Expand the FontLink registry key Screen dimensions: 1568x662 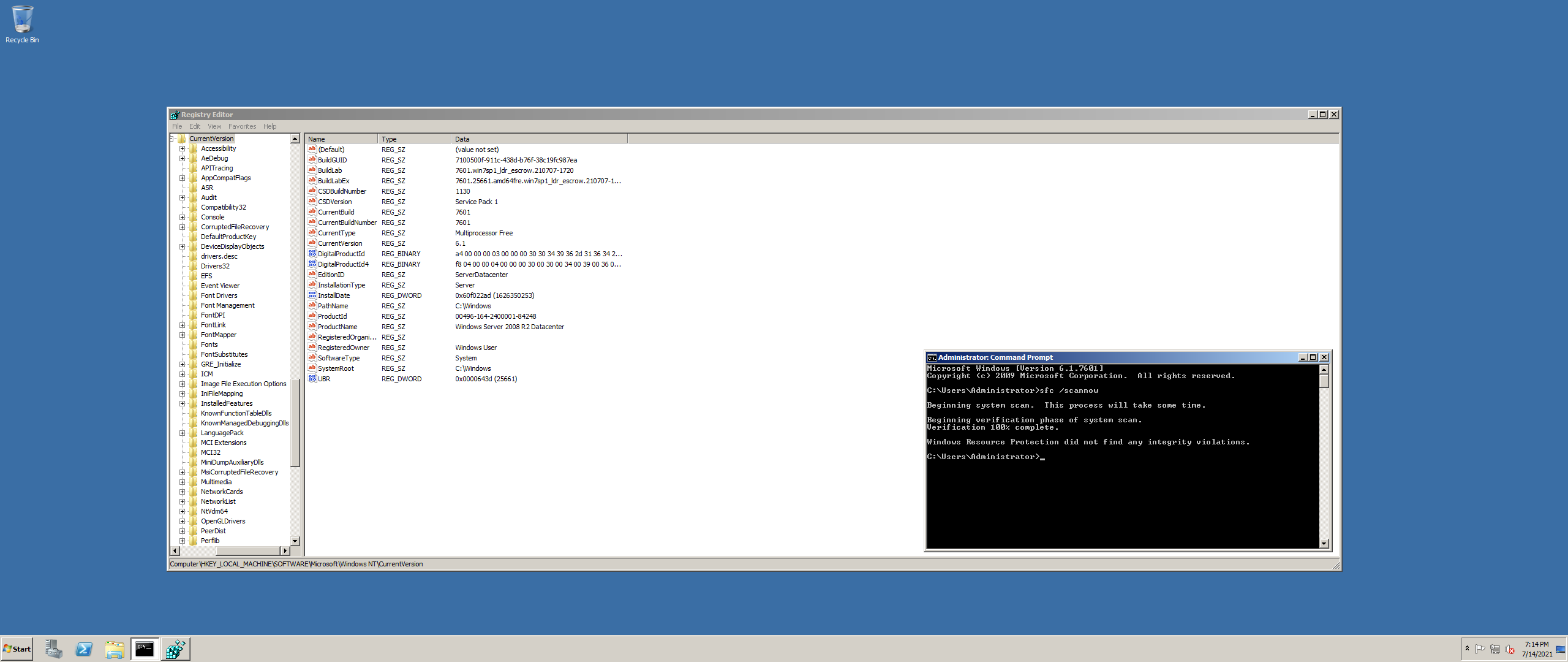(182, 325)
